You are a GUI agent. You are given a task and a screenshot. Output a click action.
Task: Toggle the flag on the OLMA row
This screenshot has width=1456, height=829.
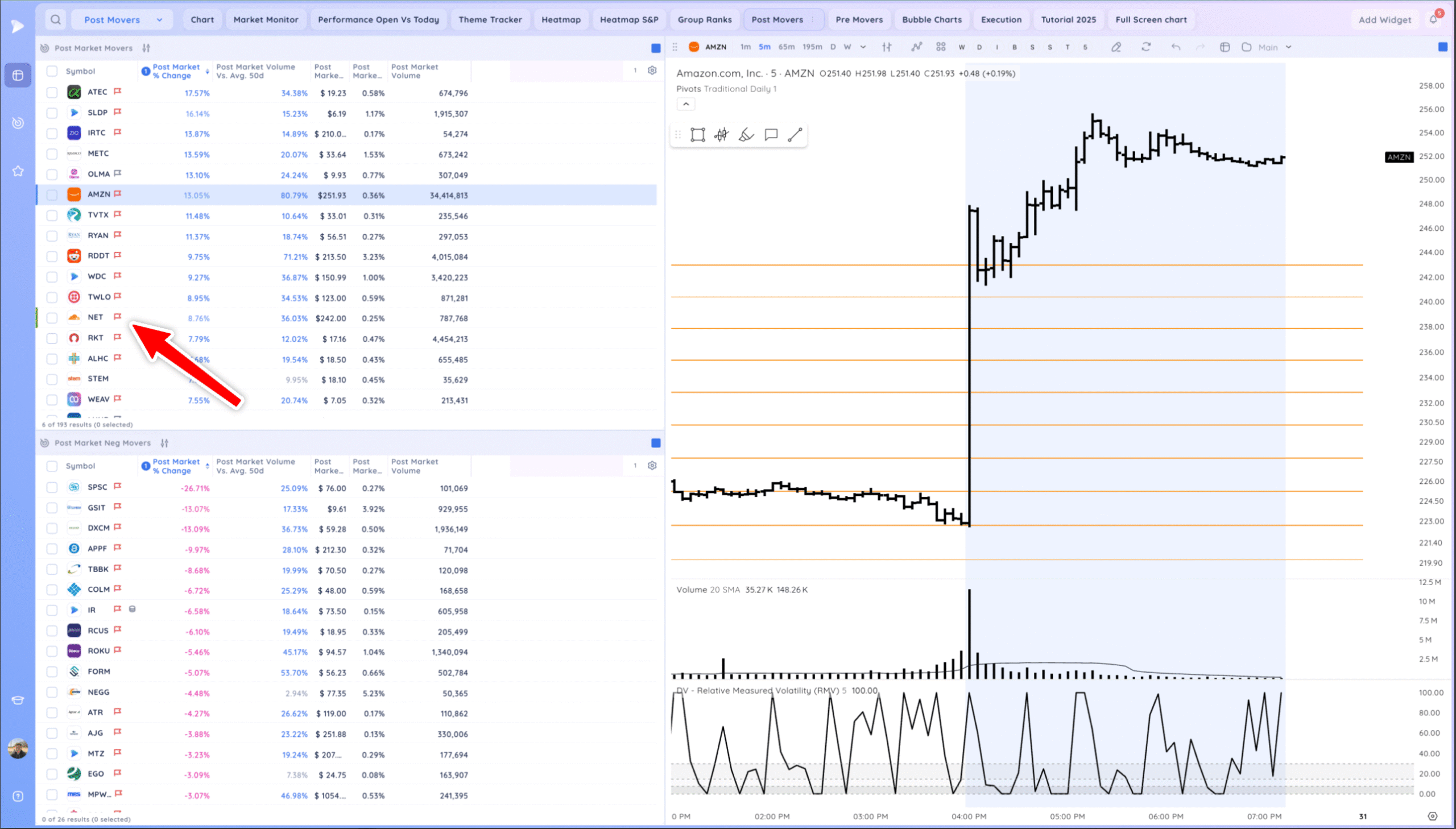pos(117,173)
